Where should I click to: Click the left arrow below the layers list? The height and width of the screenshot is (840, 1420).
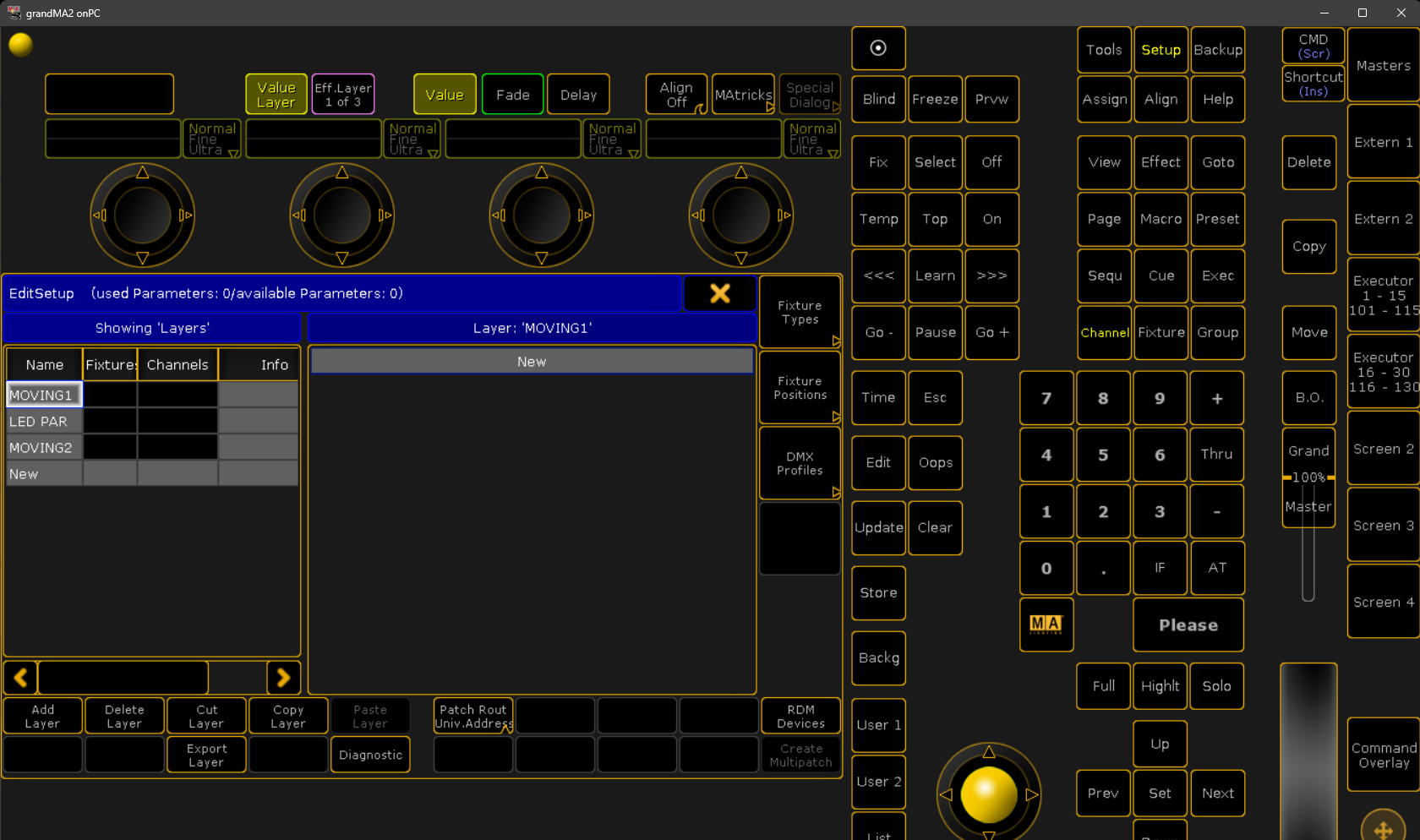click(x=21, y=677)
